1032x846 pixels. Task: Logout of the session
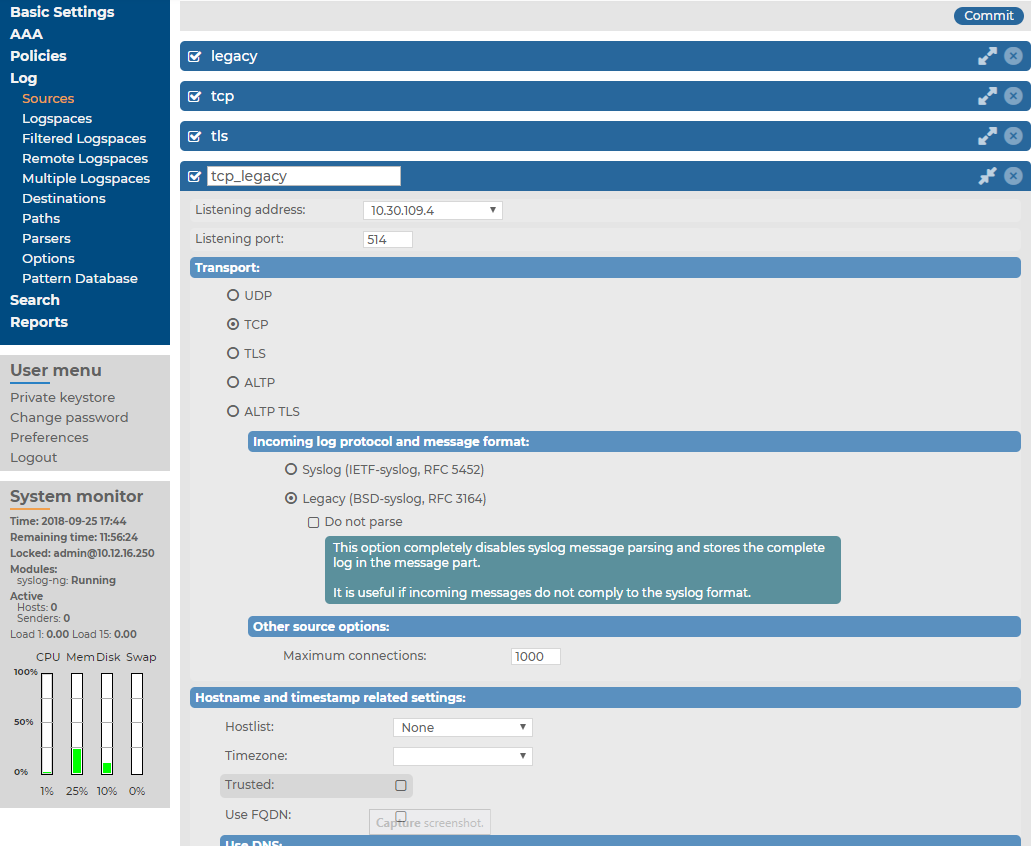34,458
